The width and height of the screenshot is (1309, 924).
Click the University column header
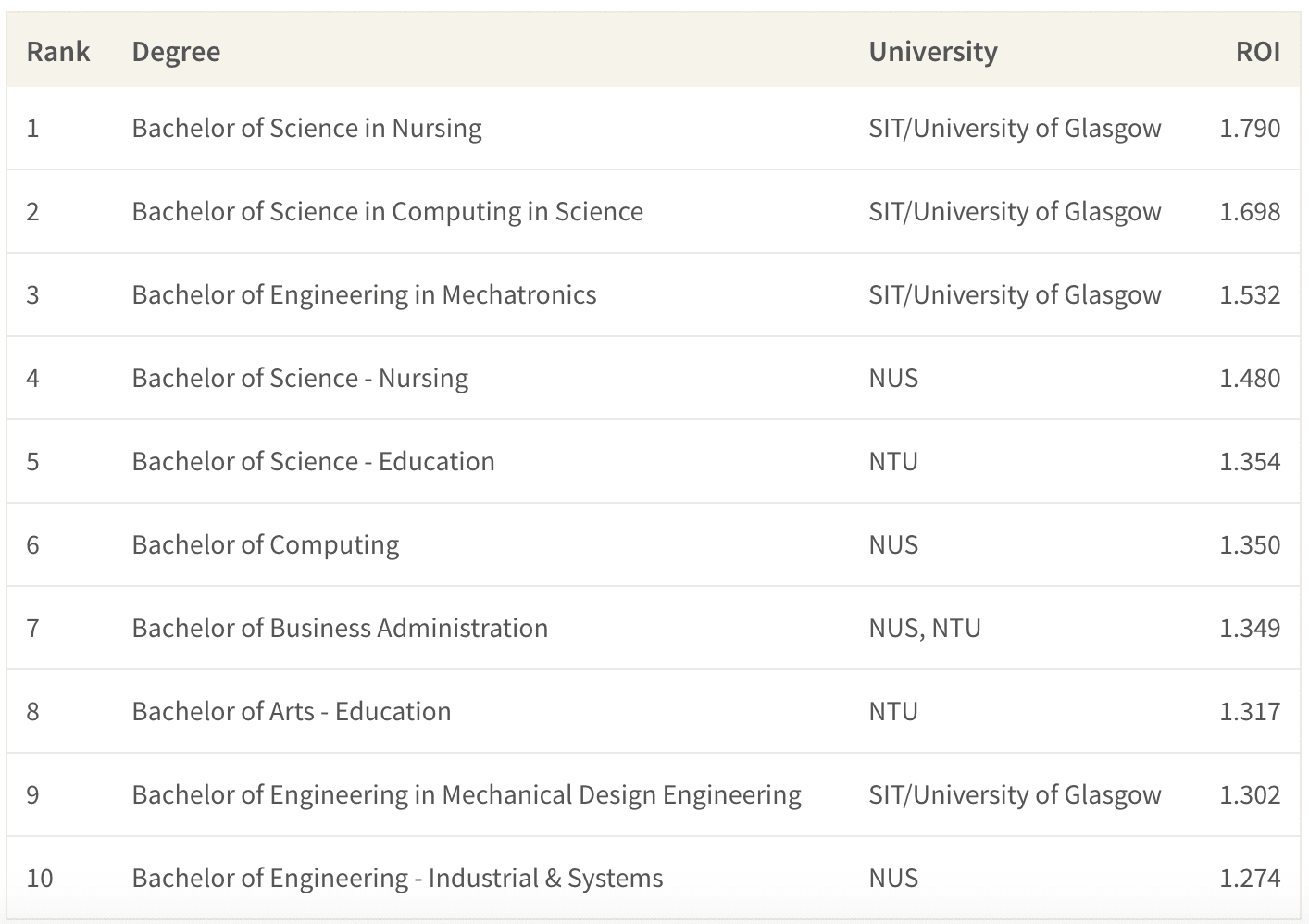[x=932, y=52]
